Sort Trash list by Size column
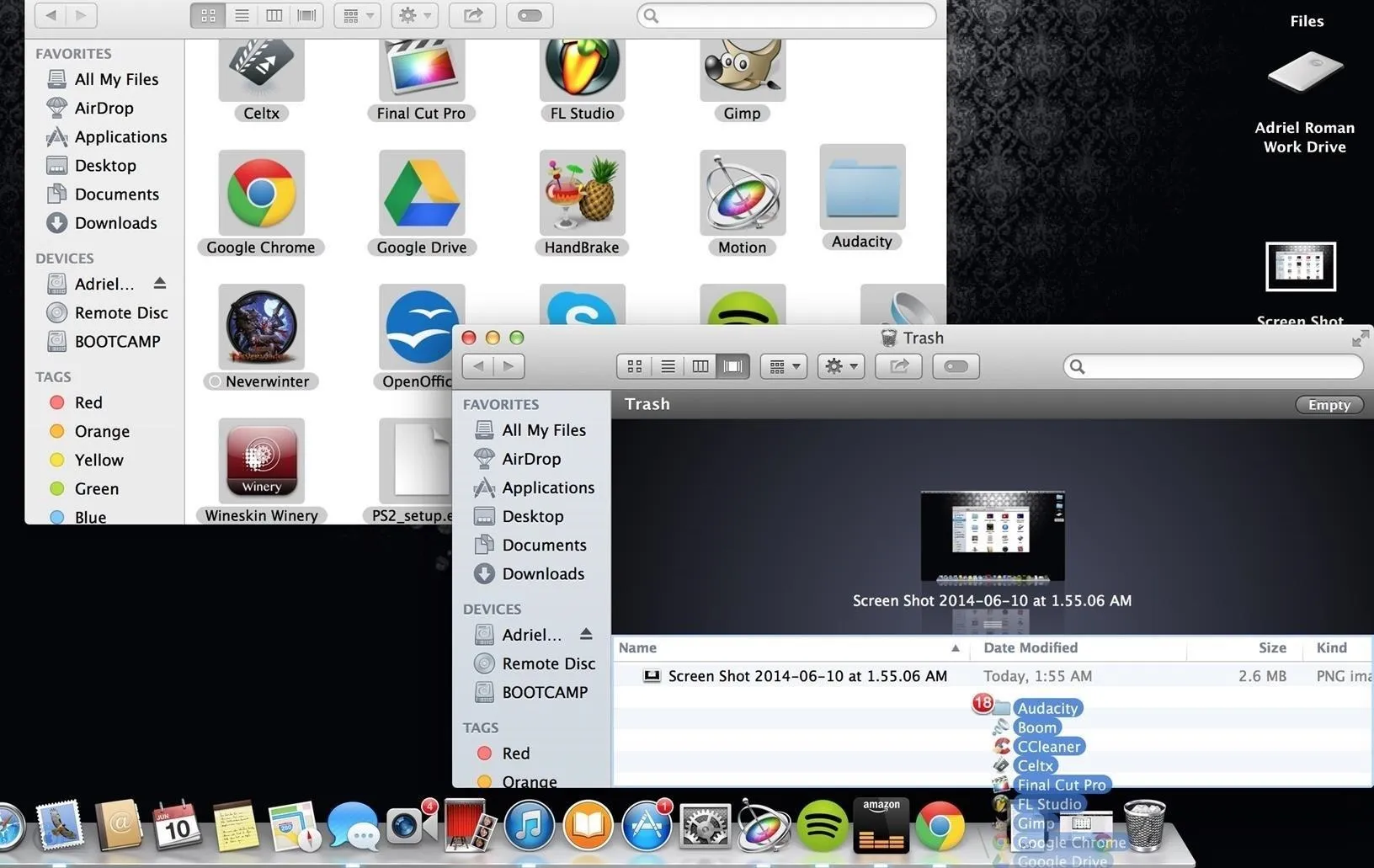 [1244, 647]
